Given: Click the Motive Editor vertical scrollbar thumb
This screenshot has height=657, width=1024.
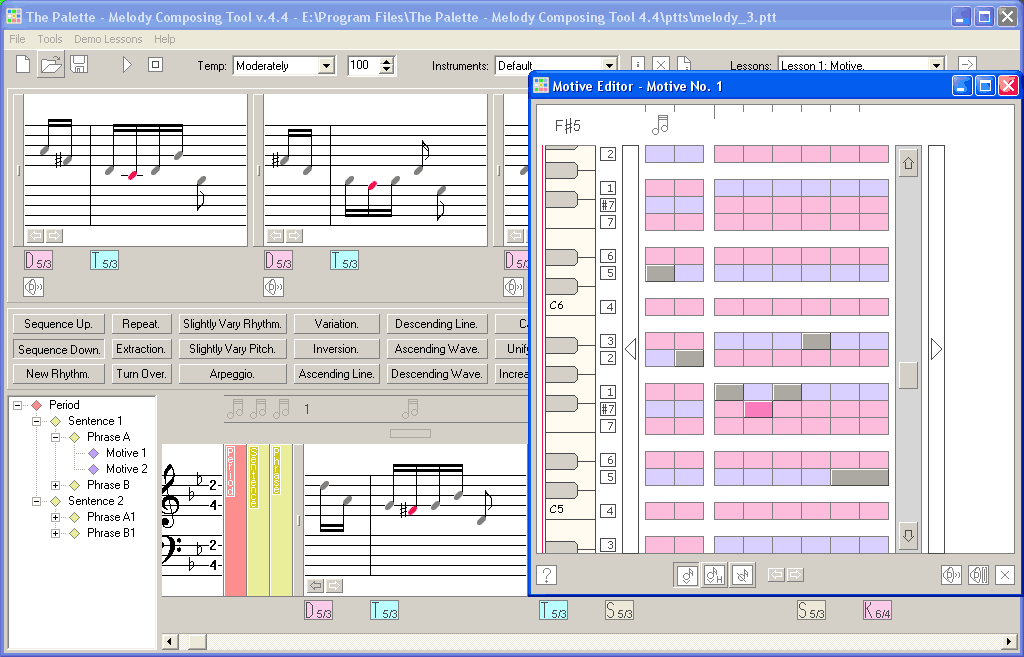Looking at the screenshot, I should tap(908, 375).
